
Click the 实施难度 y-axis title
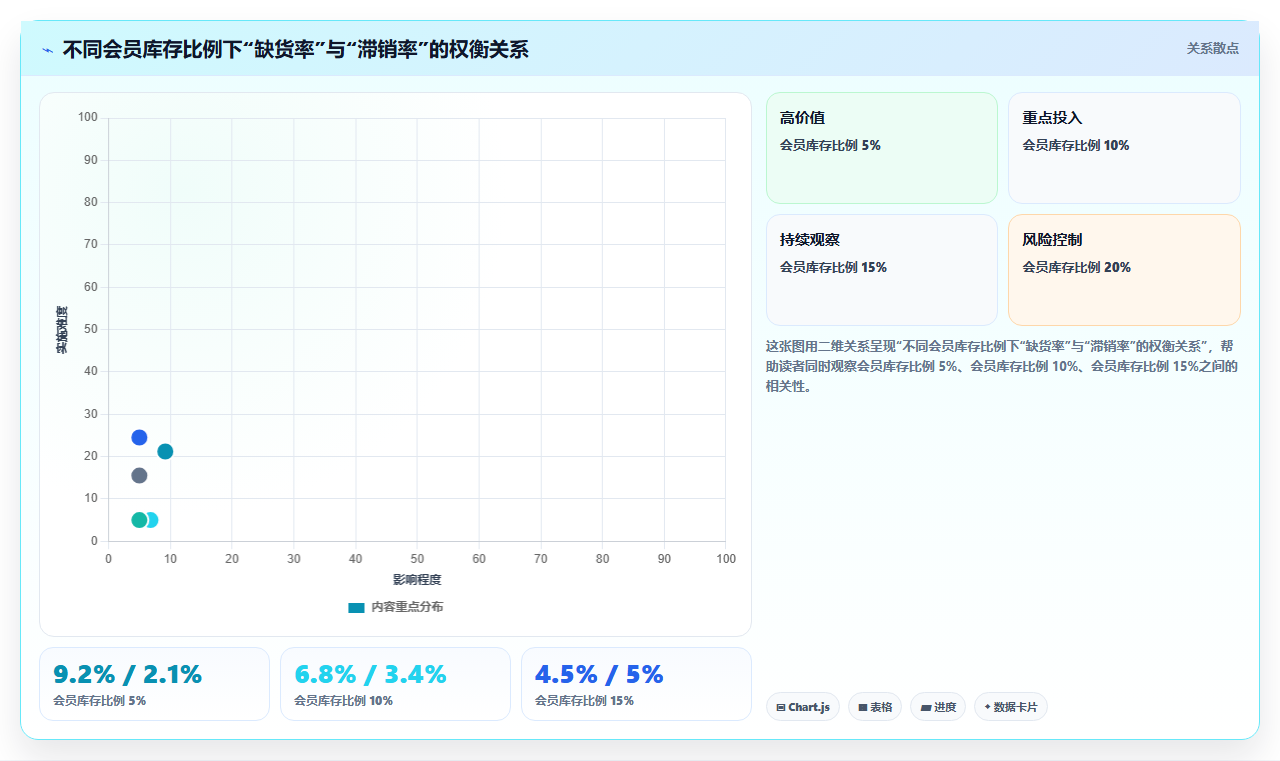[62, 330]
